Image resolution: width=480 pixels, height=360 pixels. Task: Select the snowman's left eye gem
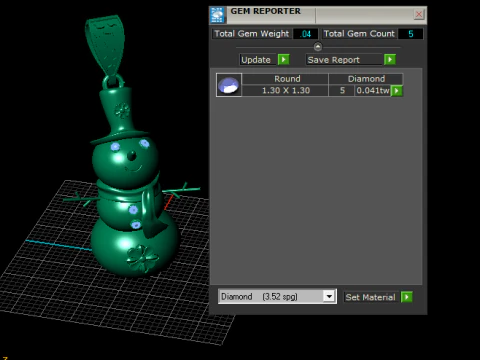click(x=115, y=146)
